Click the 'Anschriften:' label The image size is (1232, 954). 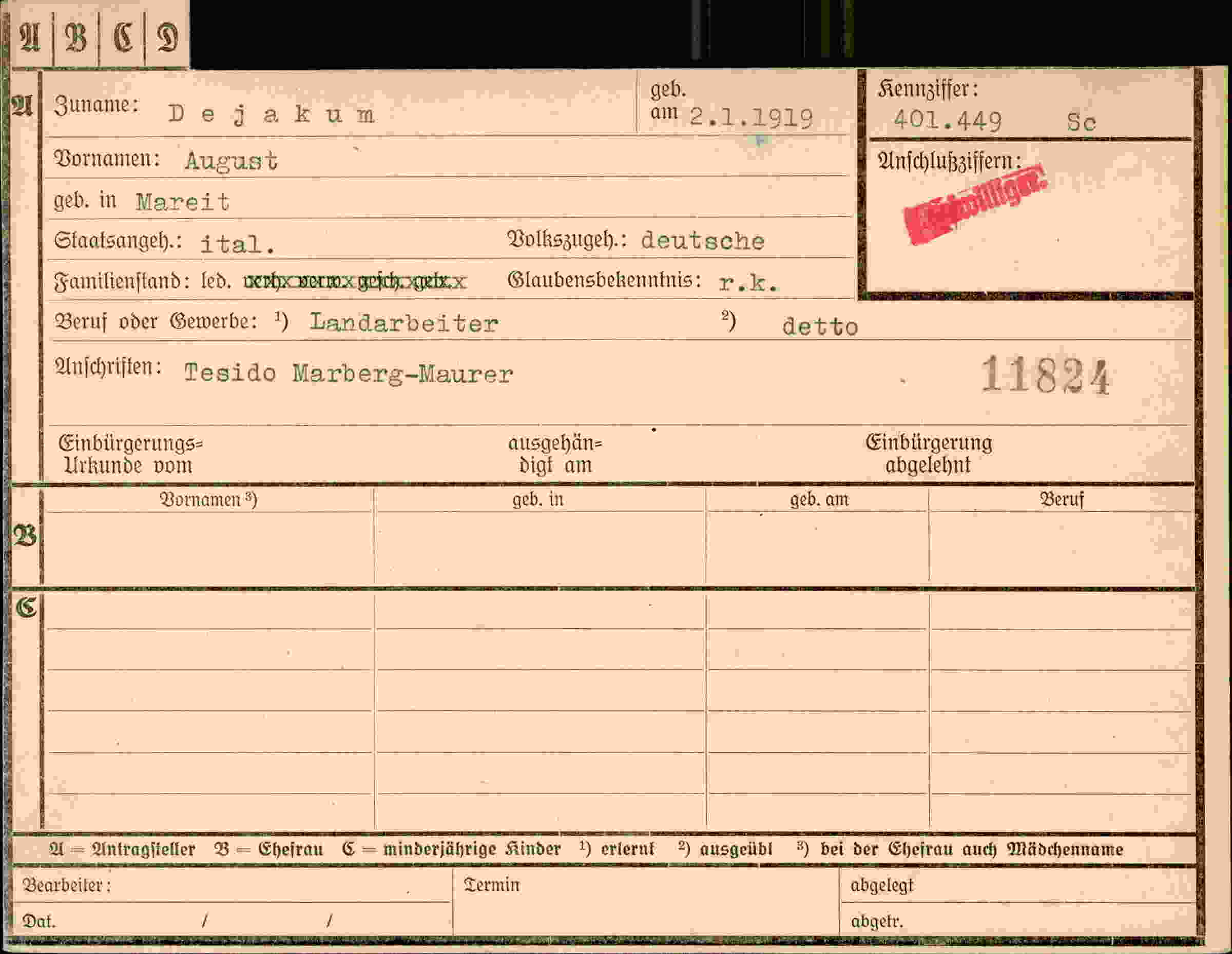pos(108,367)
